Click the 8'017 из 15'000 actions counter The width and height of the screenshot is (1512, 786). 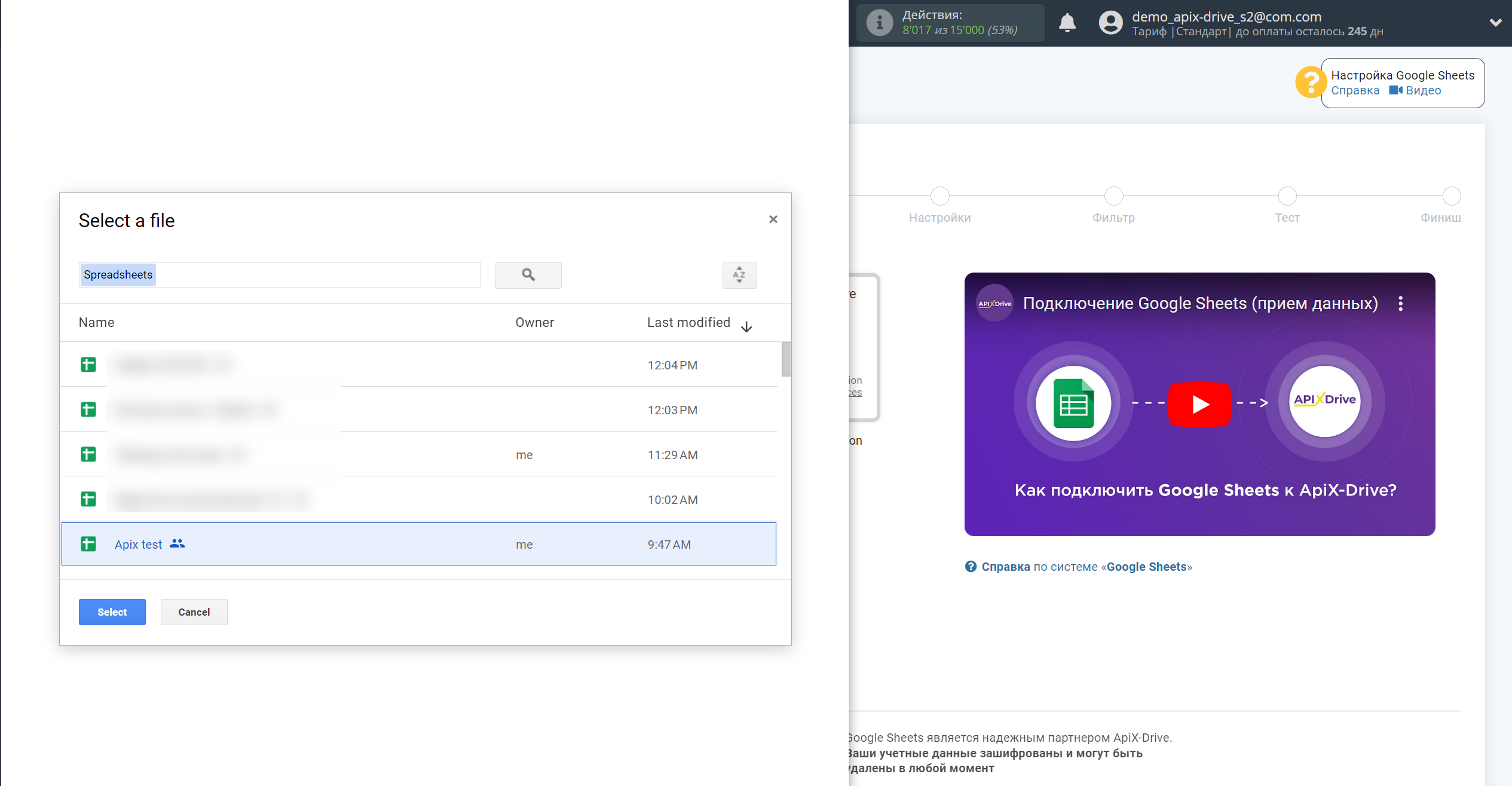click(959, 30)
